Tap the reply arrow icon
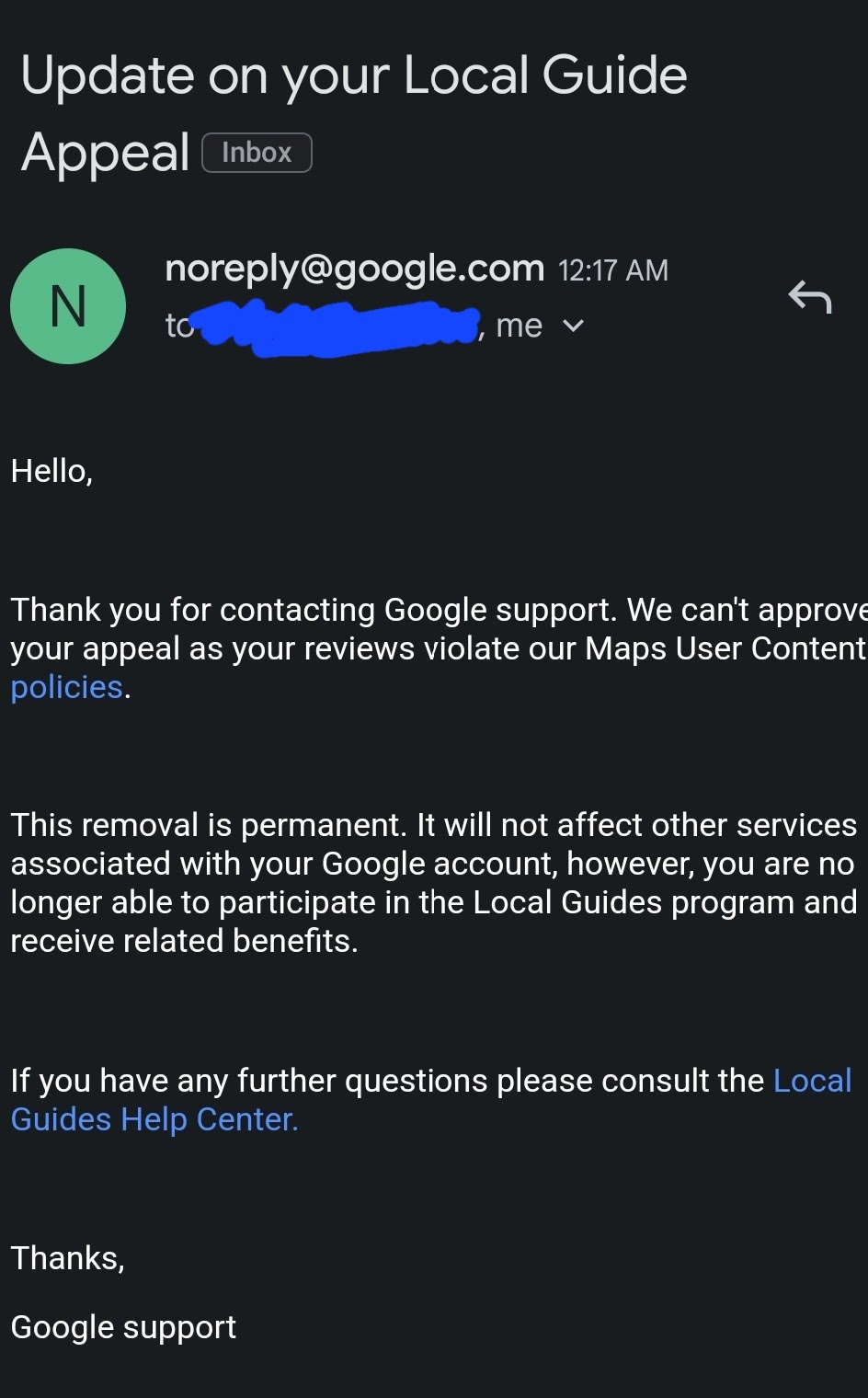 tap(810, 296)
